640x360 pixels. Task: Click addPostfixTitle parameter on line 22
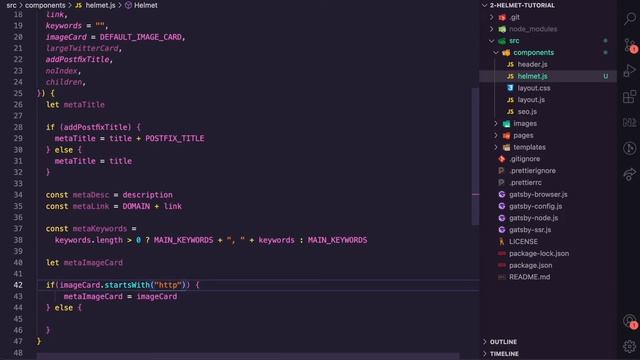point(78,60)
